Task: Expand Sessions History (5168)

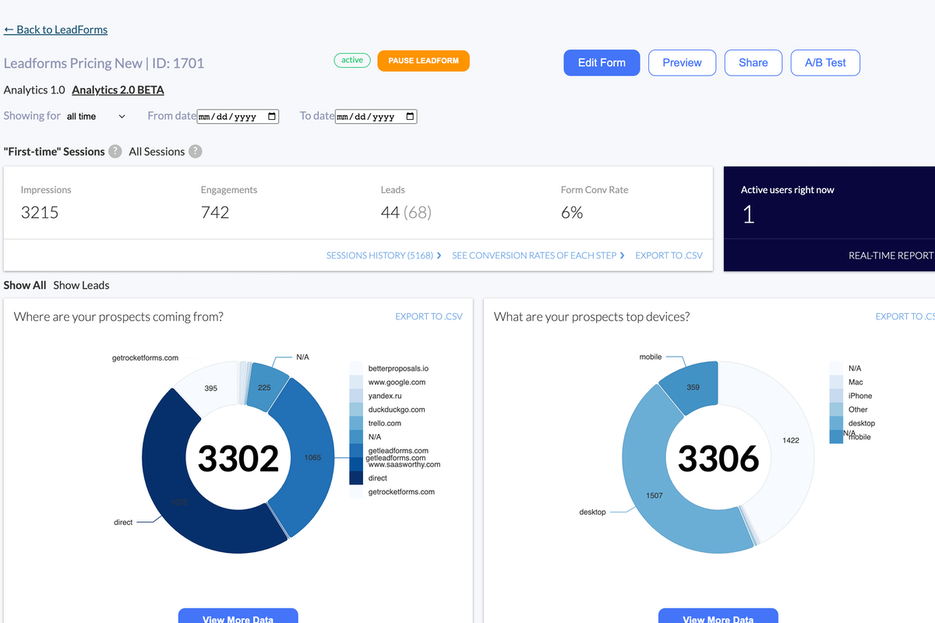Action: pos(383,256)
